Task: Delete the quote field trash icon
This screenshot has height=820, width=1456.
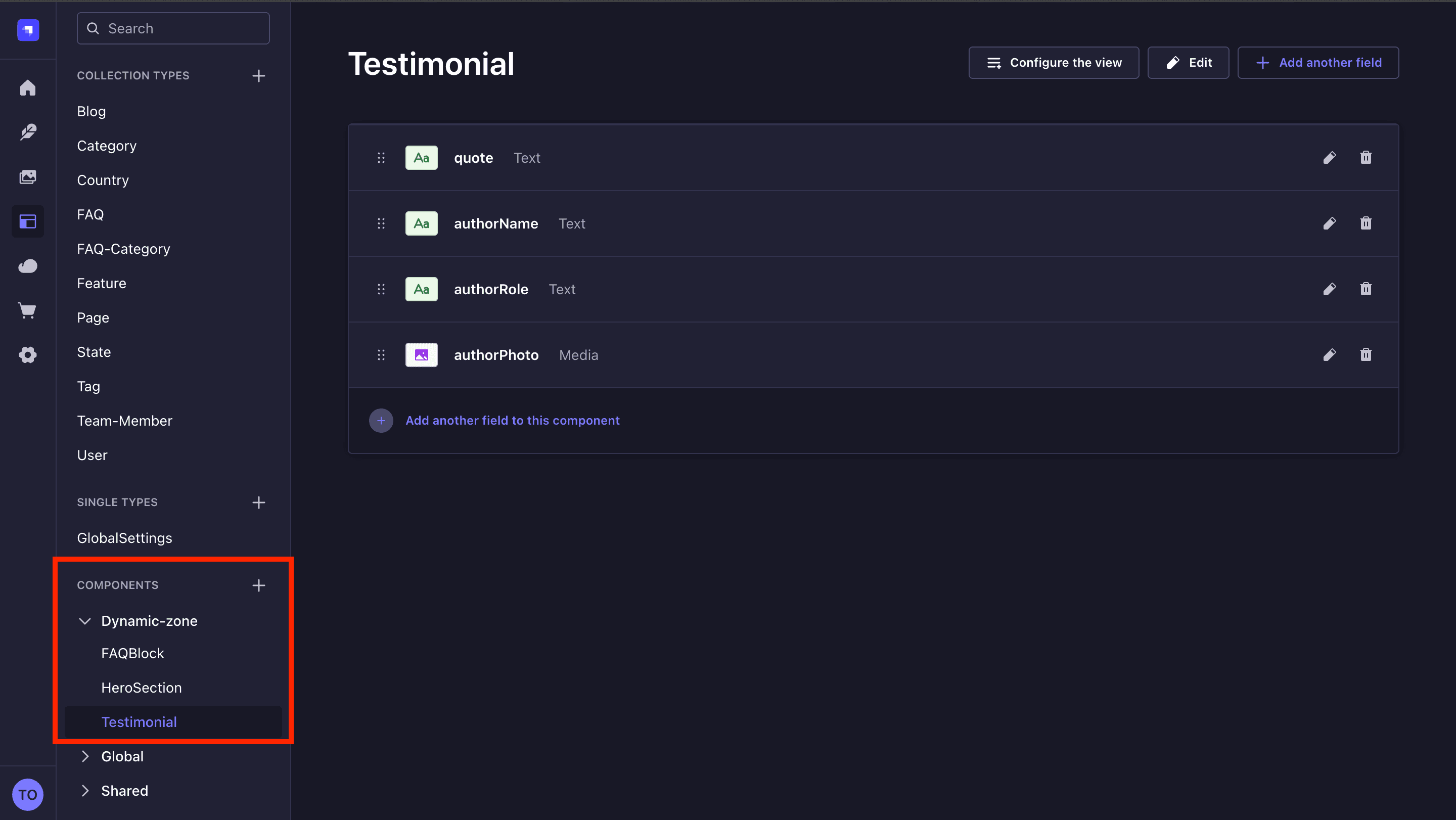Action: (1366, 158)
